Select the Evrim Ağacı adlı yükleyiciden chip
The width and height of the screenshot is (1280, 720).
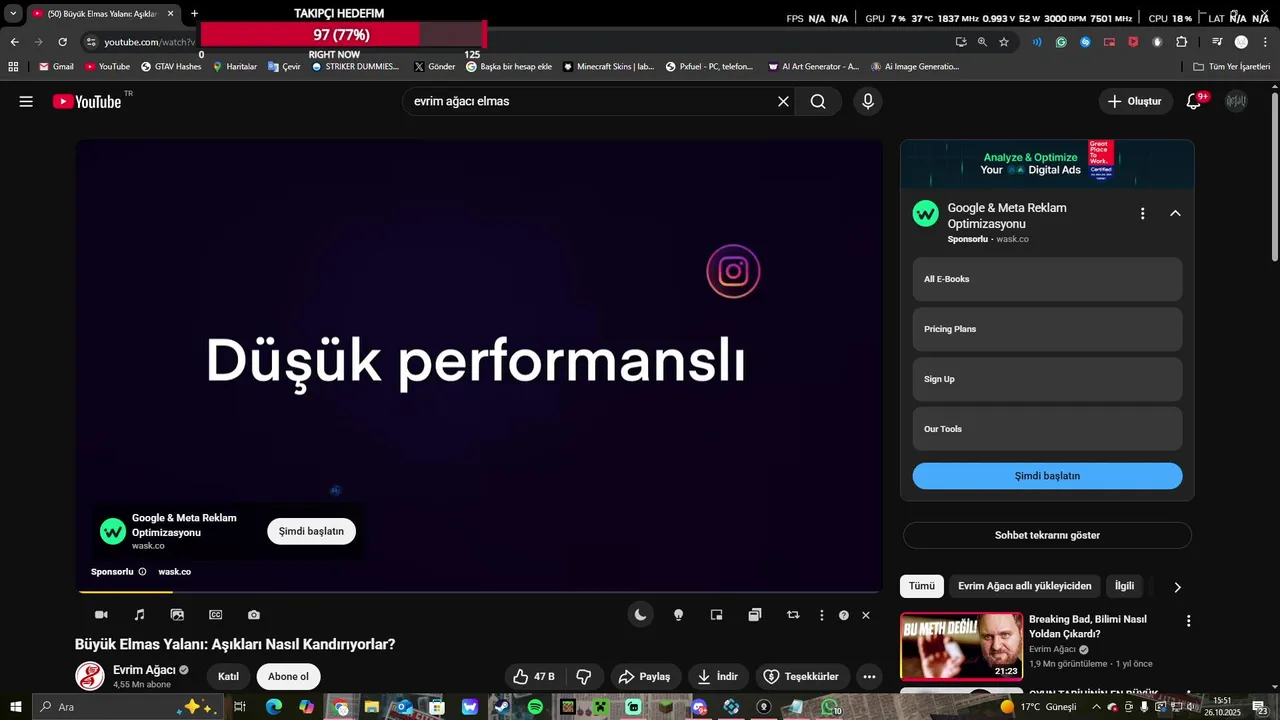1024,586
